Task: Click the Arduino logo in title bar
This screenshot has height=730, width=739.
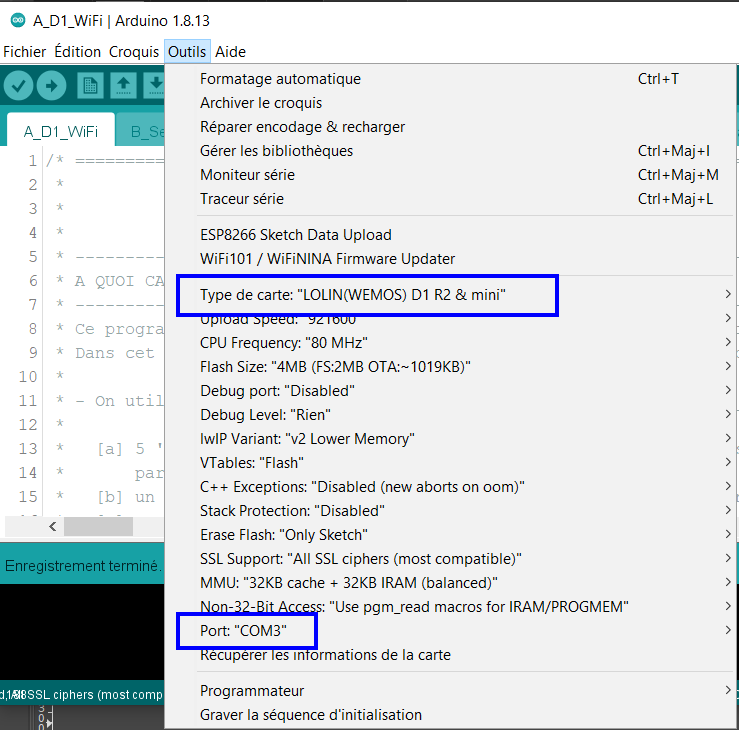Action: click(x=15, y=20)
